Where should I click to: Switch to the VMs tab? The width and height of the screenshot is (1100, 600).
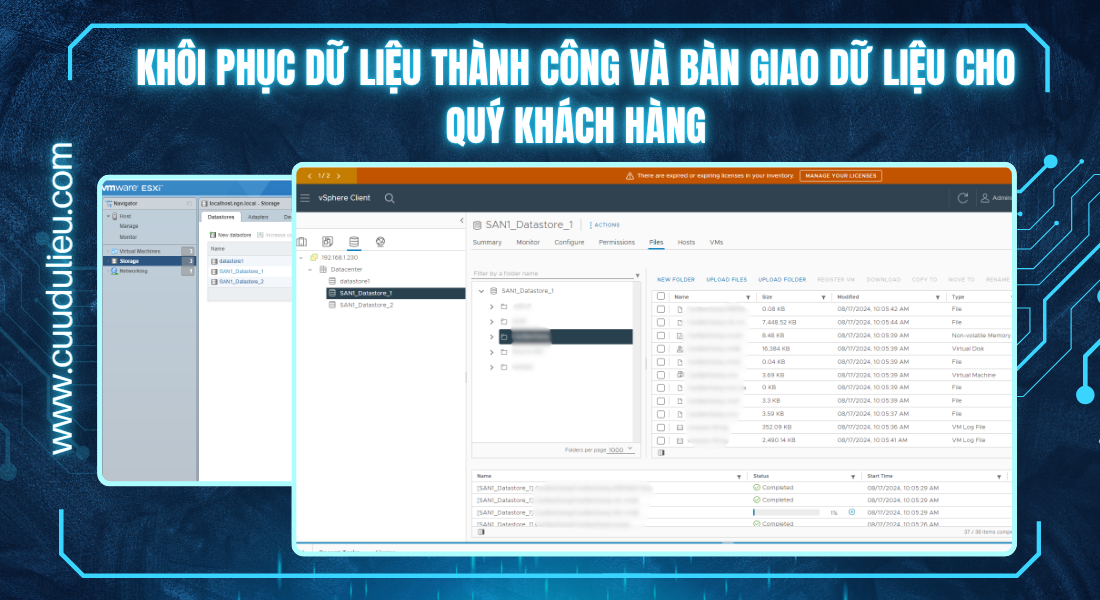click(716, 242)
